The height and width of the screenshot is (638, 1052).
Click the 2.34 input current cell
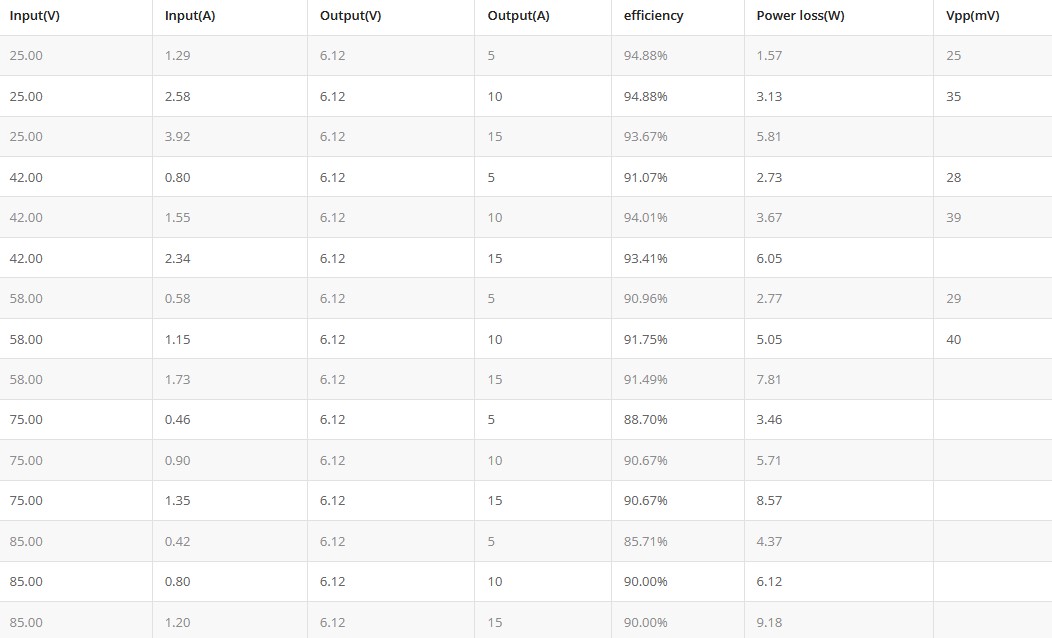point(177,258)
